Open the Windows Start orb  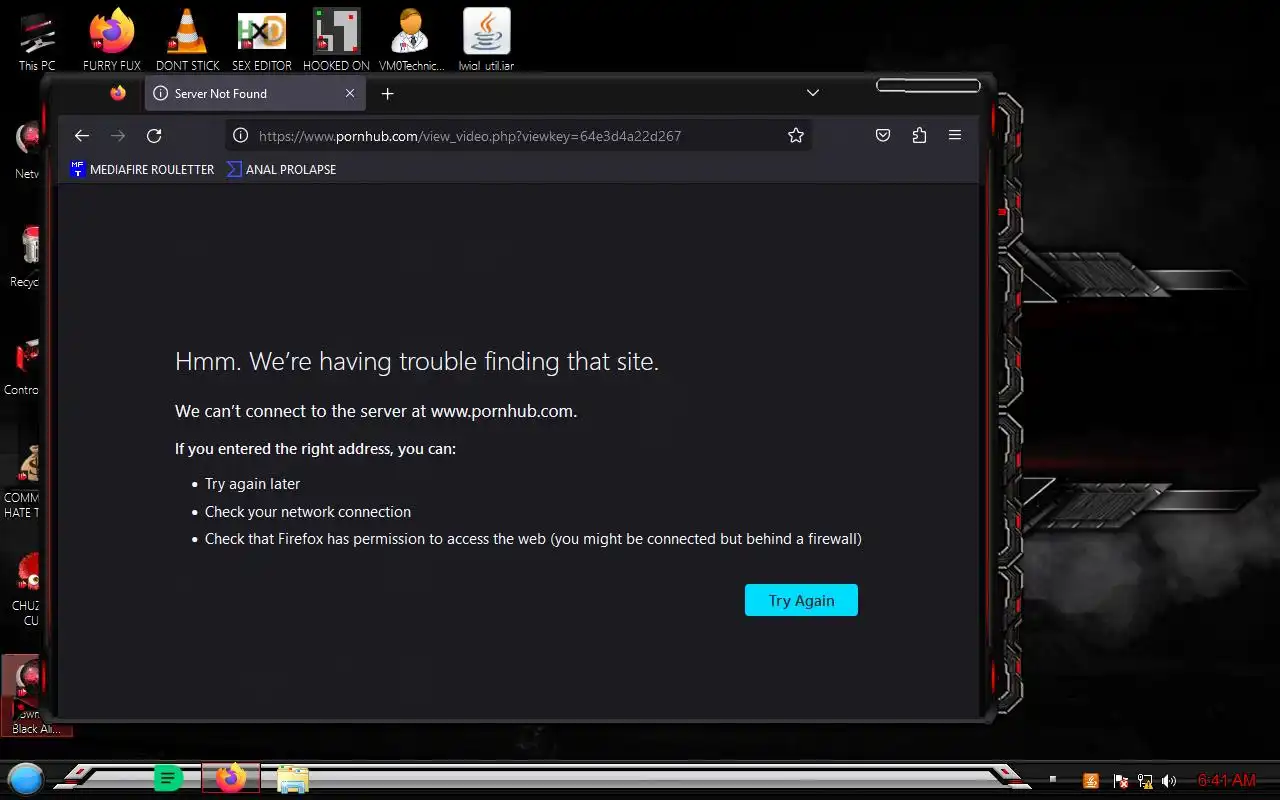click(x=26, y=779)
